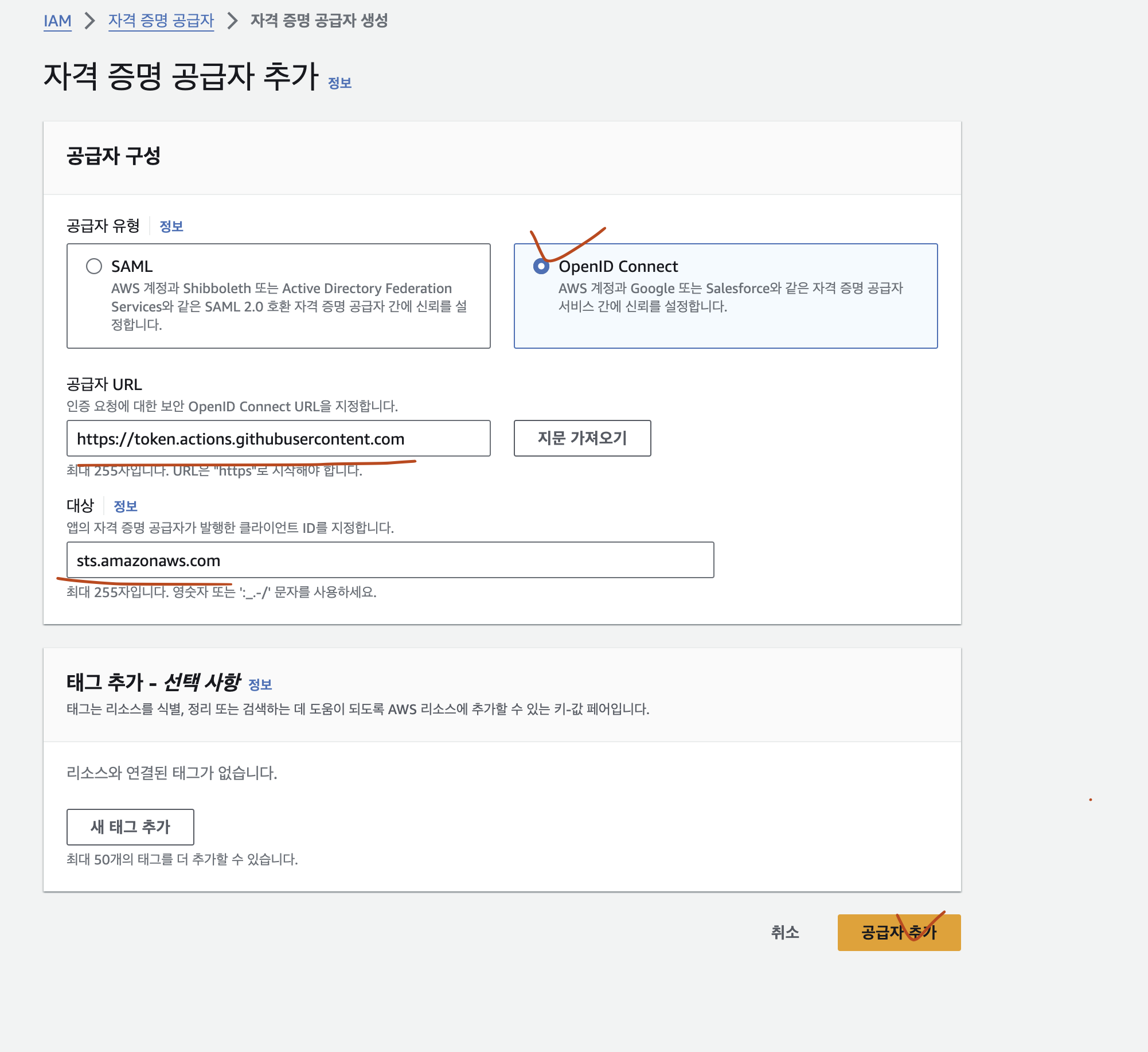Open 정보 next to the page title
The image size is (1148, 1052).
[x=339, y=83]
